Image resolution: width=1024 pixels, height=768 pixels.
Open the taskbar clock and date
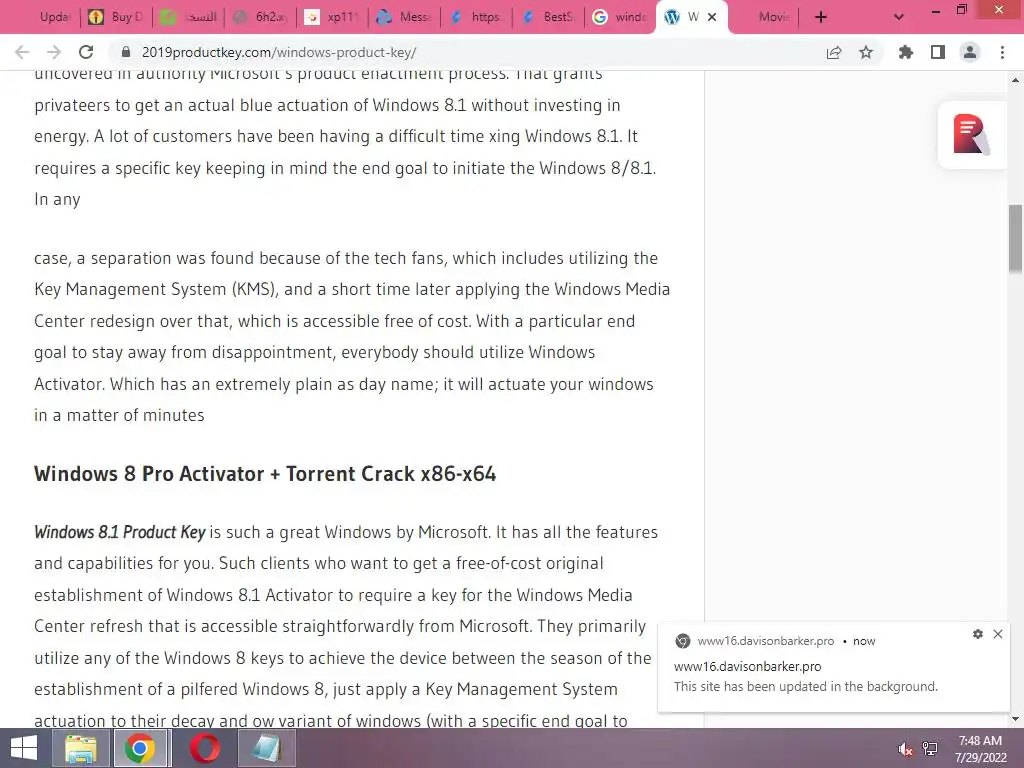pos(980,749)
